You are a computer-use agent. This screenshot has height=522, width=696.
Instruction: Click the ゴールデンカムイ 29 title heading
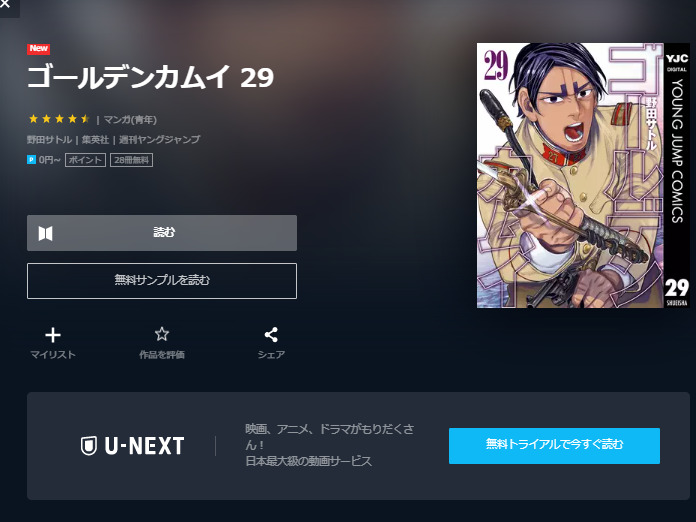pyautogui.click(x=150, y=77)
